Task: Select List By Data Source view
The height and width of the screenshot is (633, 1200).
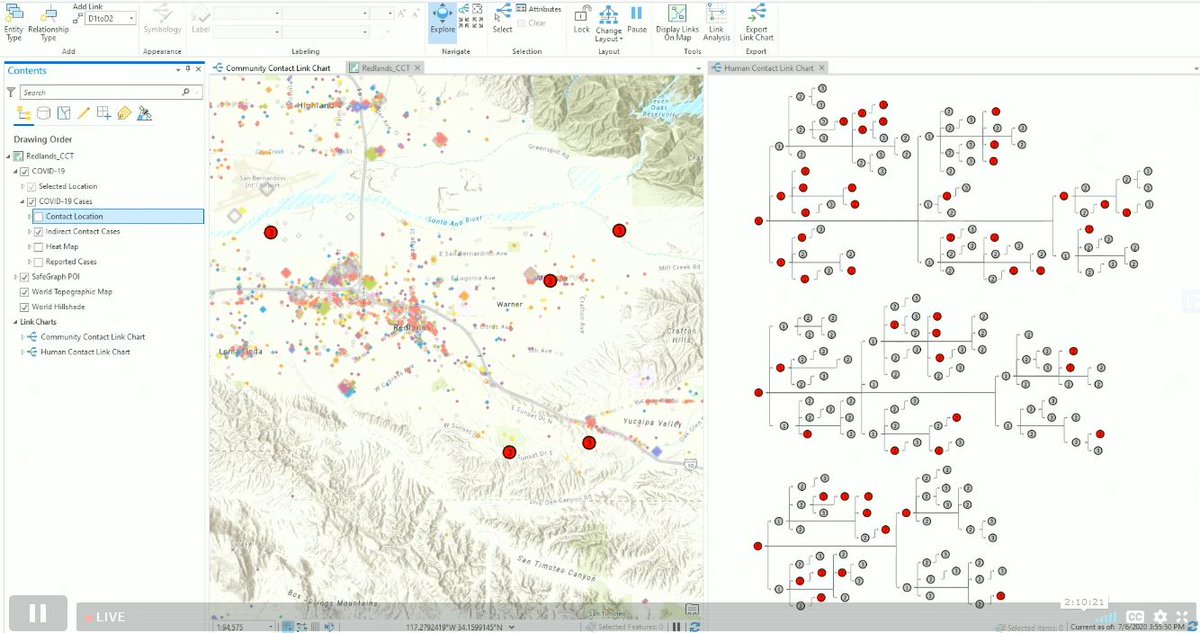Action: 44,113
